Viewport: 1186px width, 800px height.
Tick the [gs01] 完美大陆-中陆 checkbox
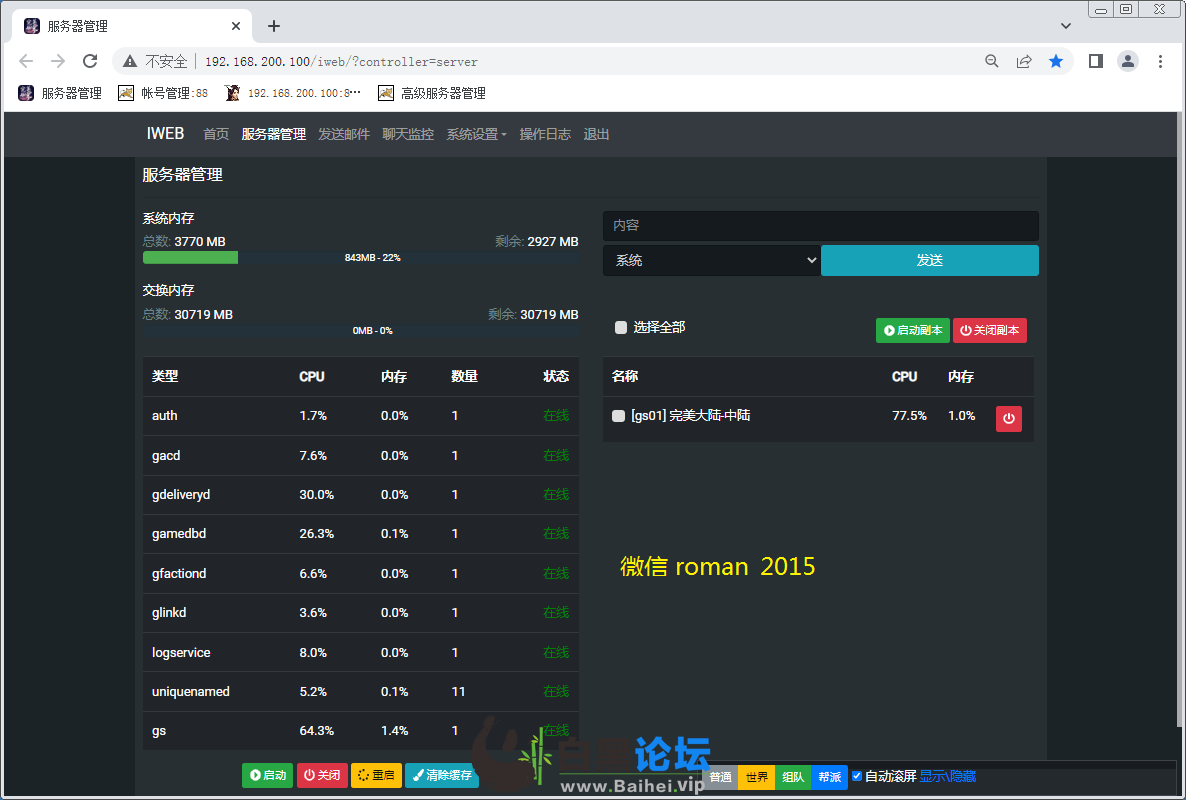[618, 416]
